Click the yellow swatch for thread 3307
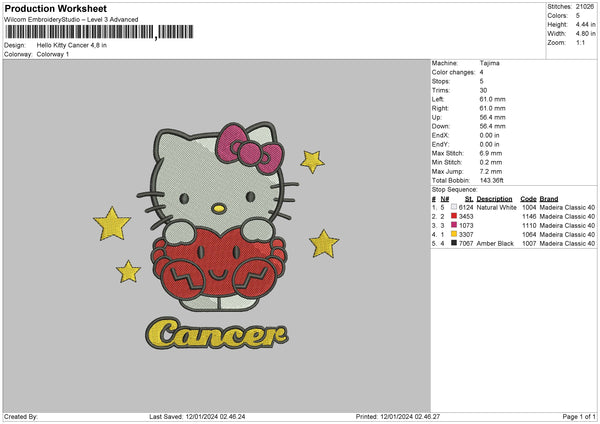The height and width of the screenshot is (424, 600). [454, 234]
